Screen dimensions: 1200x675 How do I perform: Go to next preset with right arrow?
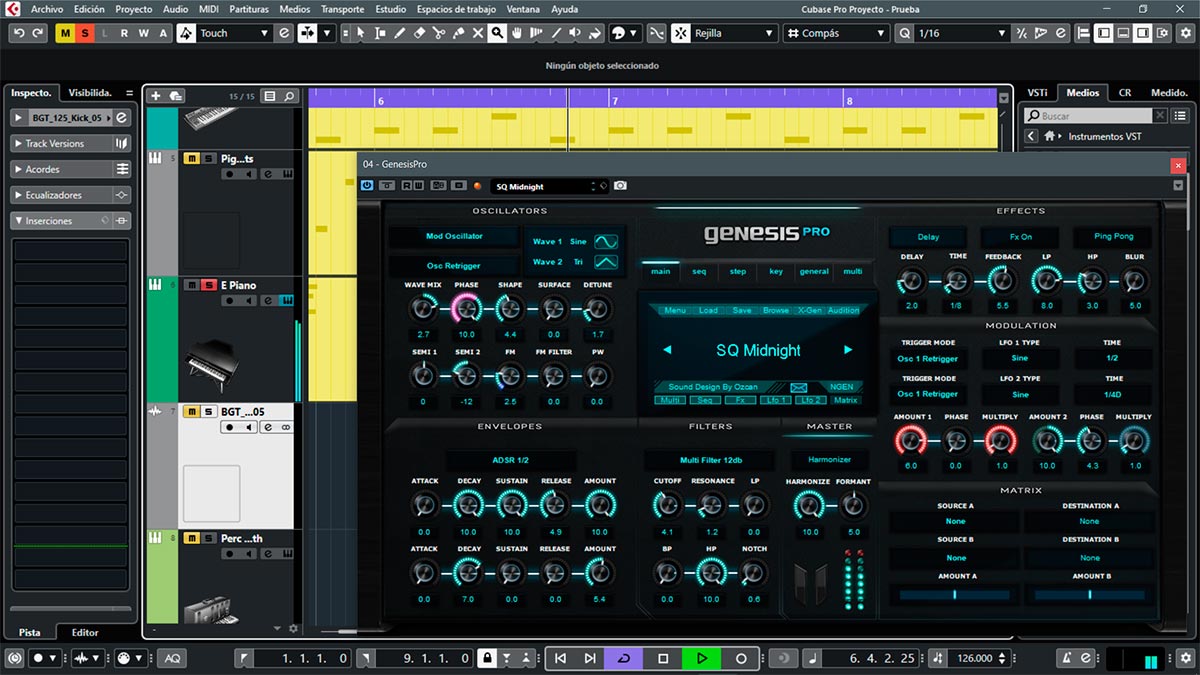848,350
